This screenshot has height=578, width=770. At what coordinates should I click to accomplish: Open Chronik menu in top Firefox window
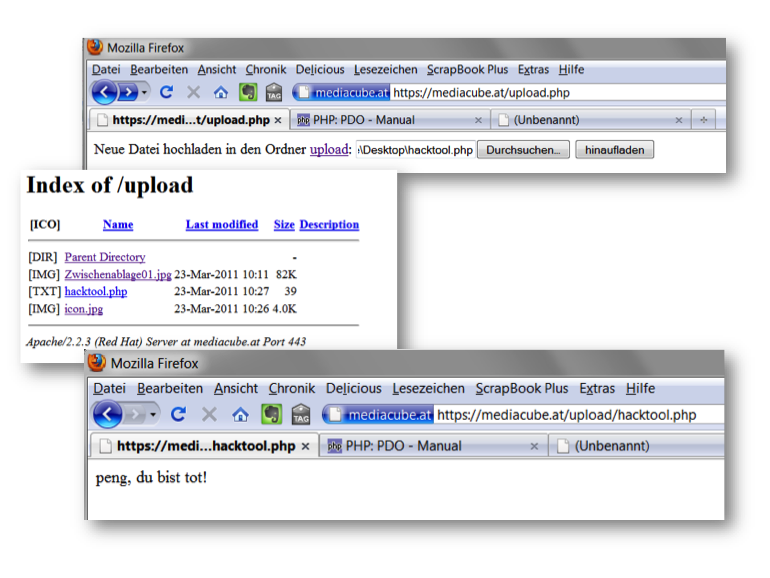[x=266, y=70]
